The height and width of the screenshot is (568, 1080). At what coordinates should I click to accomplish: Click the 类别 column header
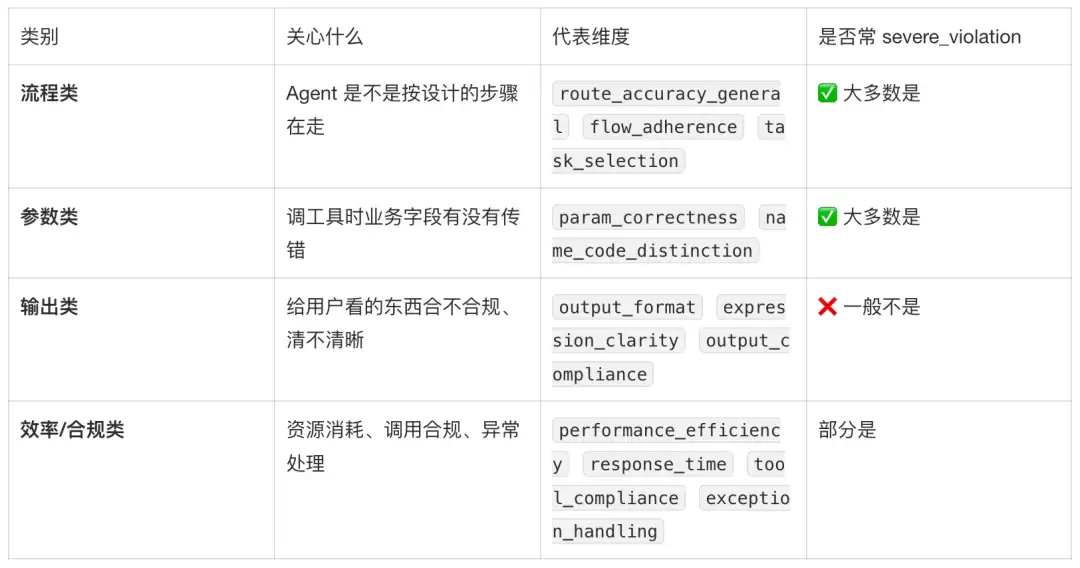click(x=39, y=36)
